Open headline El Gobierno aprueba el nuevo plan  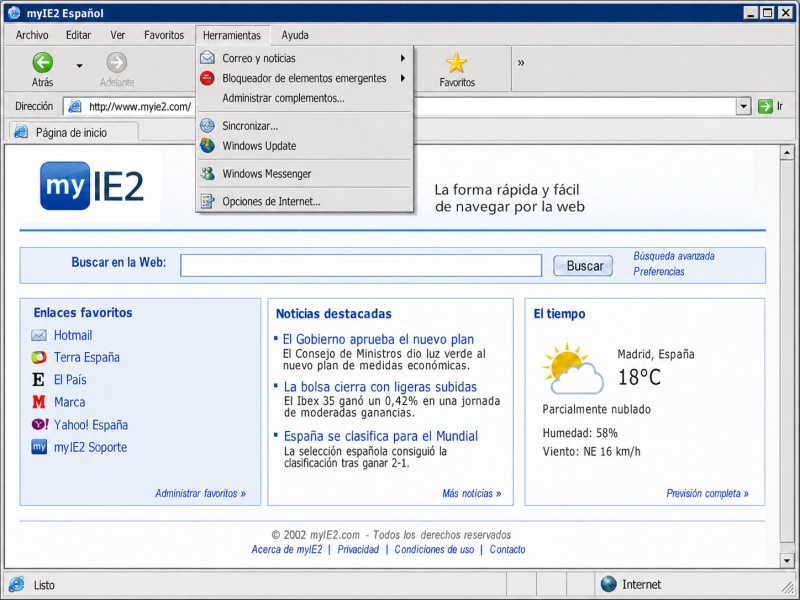(x=378, y=339)
